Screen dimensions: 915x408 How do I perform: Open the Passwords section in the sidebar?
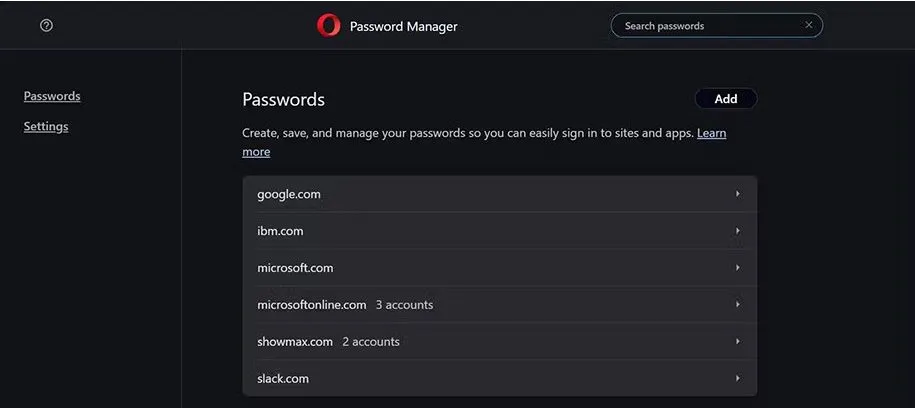coord(52,96)
